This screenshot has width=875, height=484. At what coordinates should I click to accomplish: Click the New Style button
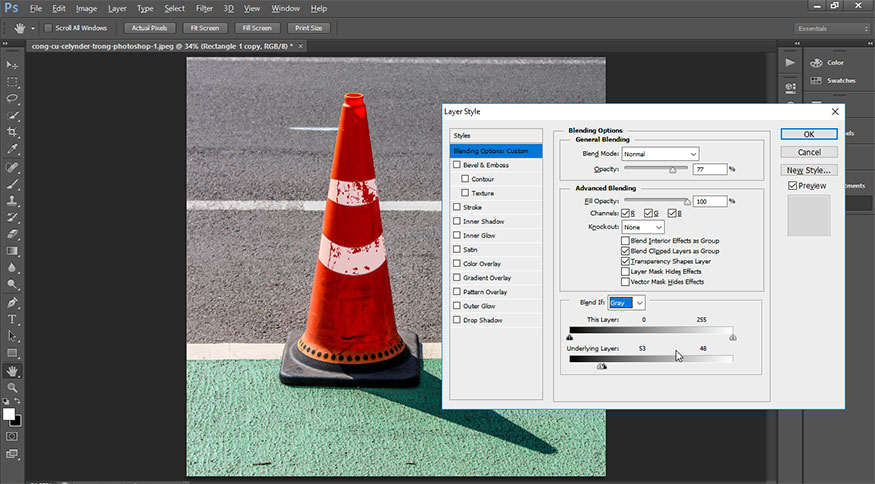tap(809, 170)
